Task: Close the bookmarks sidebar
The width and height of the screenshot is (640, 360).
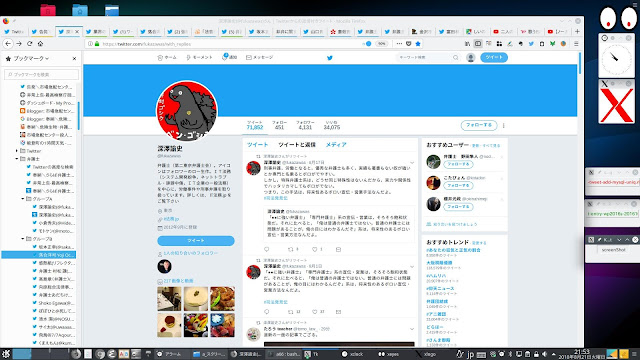Action: pos(74,59)
